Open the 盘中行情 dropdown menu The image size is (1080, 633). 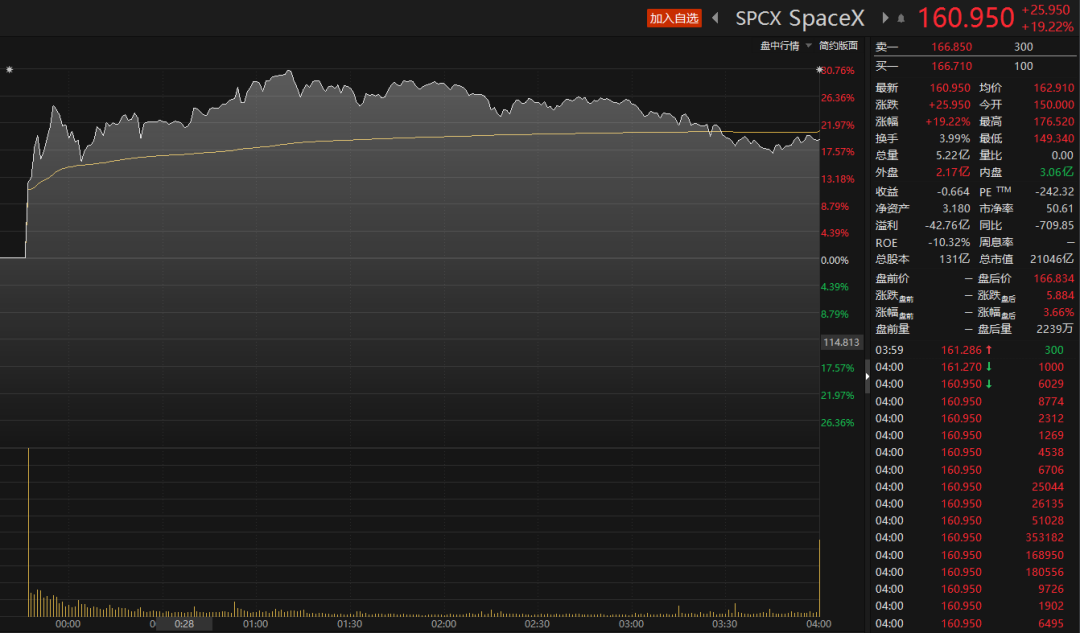[x=779, y=45]
